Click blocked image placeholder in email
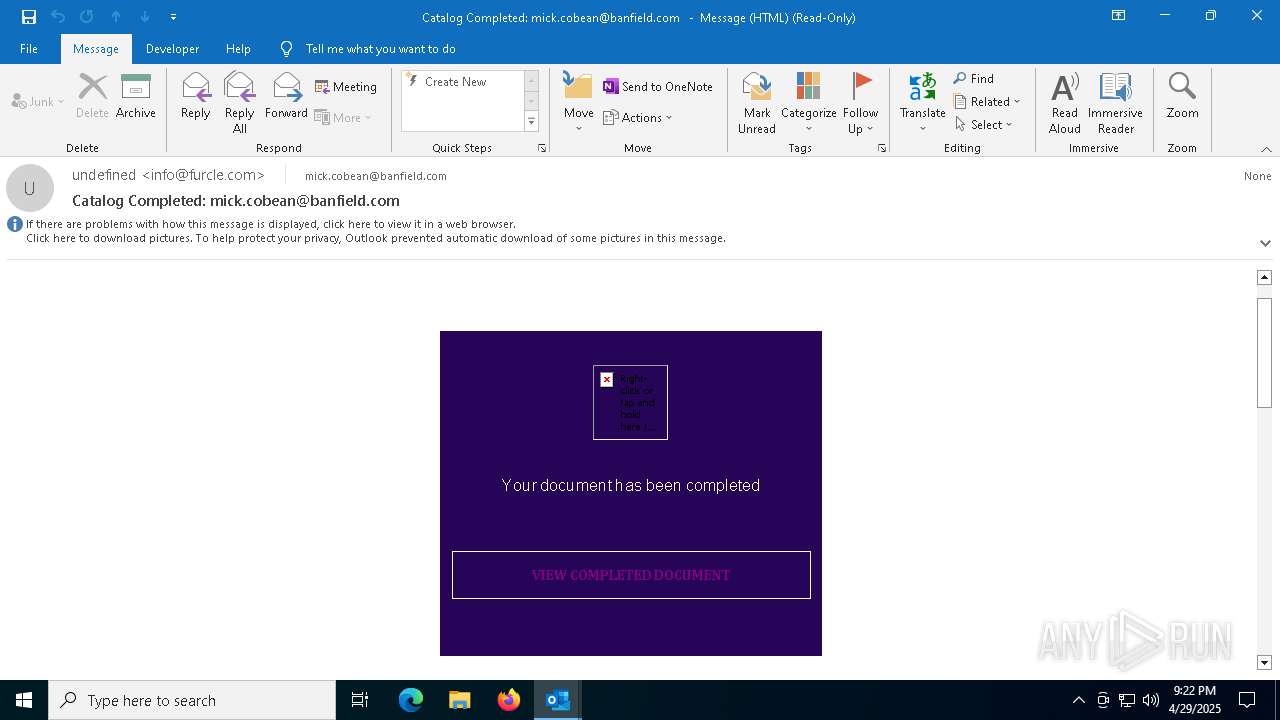Viewport: 1280px width, 720px height. pos(630,402)
